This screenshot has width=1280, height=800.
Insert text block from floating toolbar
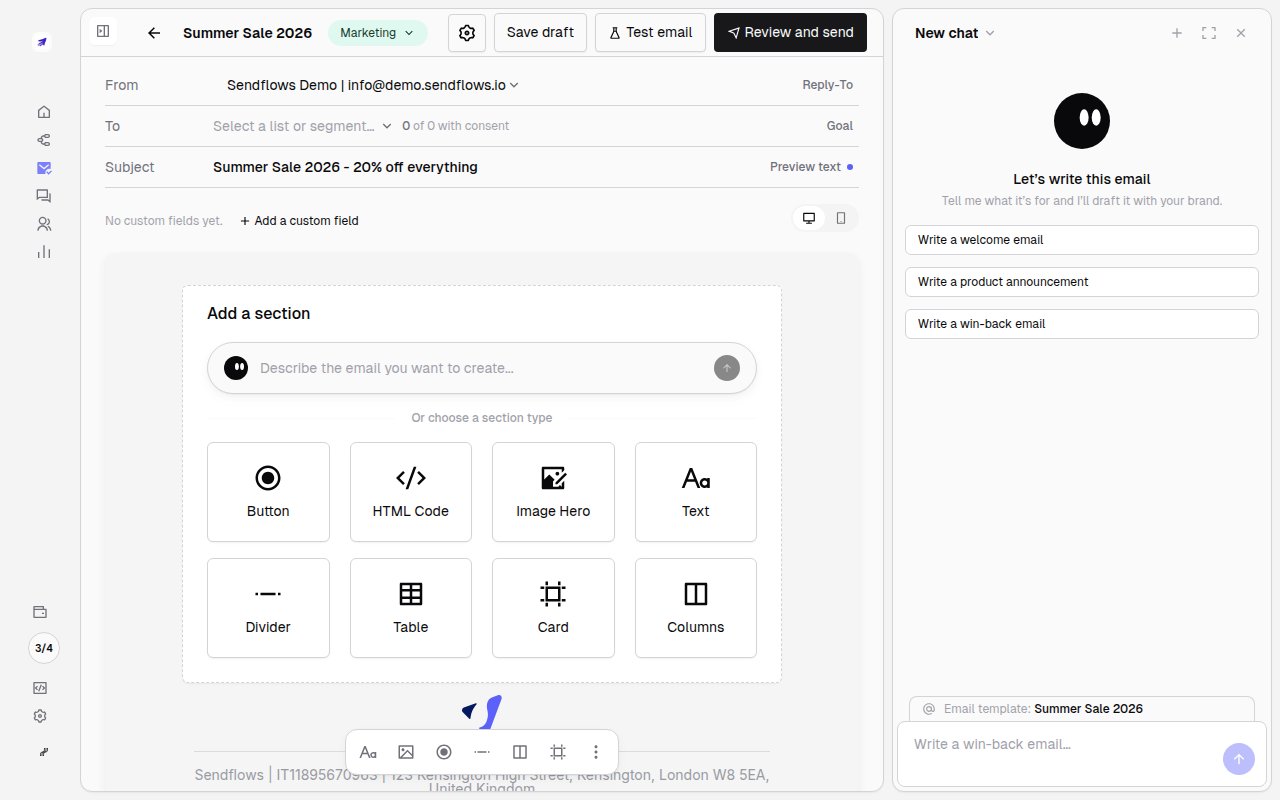[x=368, y=752]
